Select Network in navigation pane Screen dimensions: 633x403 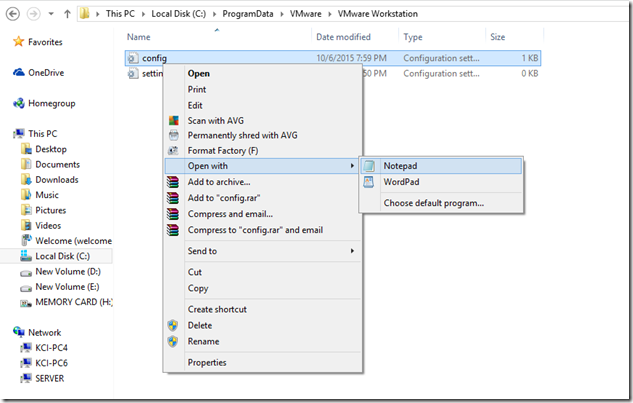point(44,333)
